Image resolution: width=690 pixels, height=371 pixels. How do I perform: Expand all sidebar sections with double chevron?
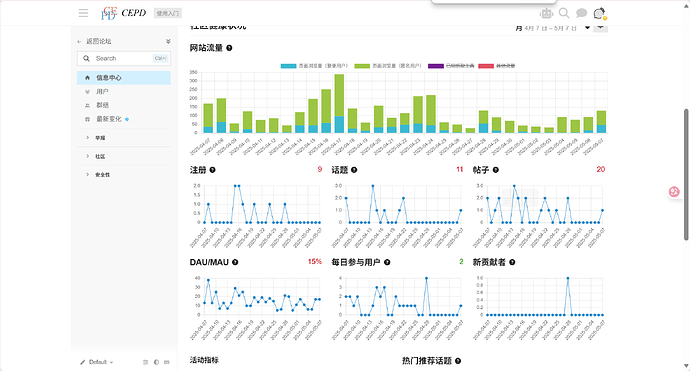click(x=168, y=41)
